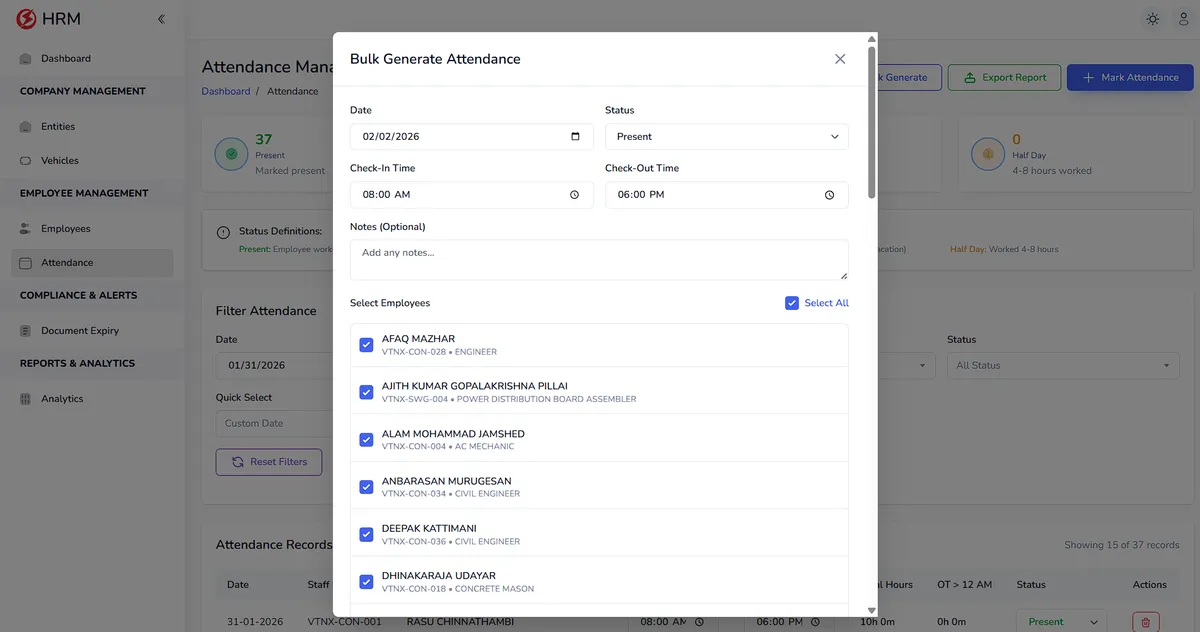
Task: Click Entities building icon
Action: click(x=26, y=127)
